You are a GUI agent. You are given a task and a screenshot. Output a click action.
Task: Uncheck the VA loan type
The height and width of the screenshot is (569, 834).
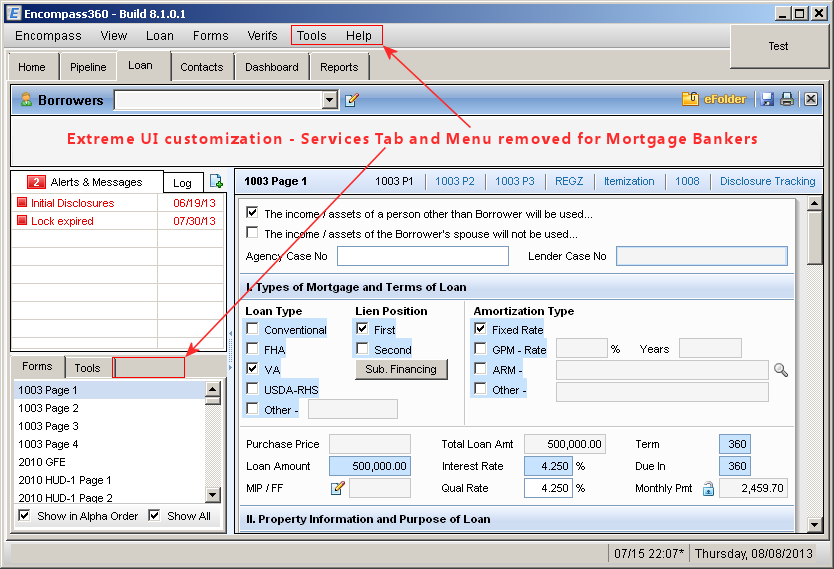(x=252, y=369)
